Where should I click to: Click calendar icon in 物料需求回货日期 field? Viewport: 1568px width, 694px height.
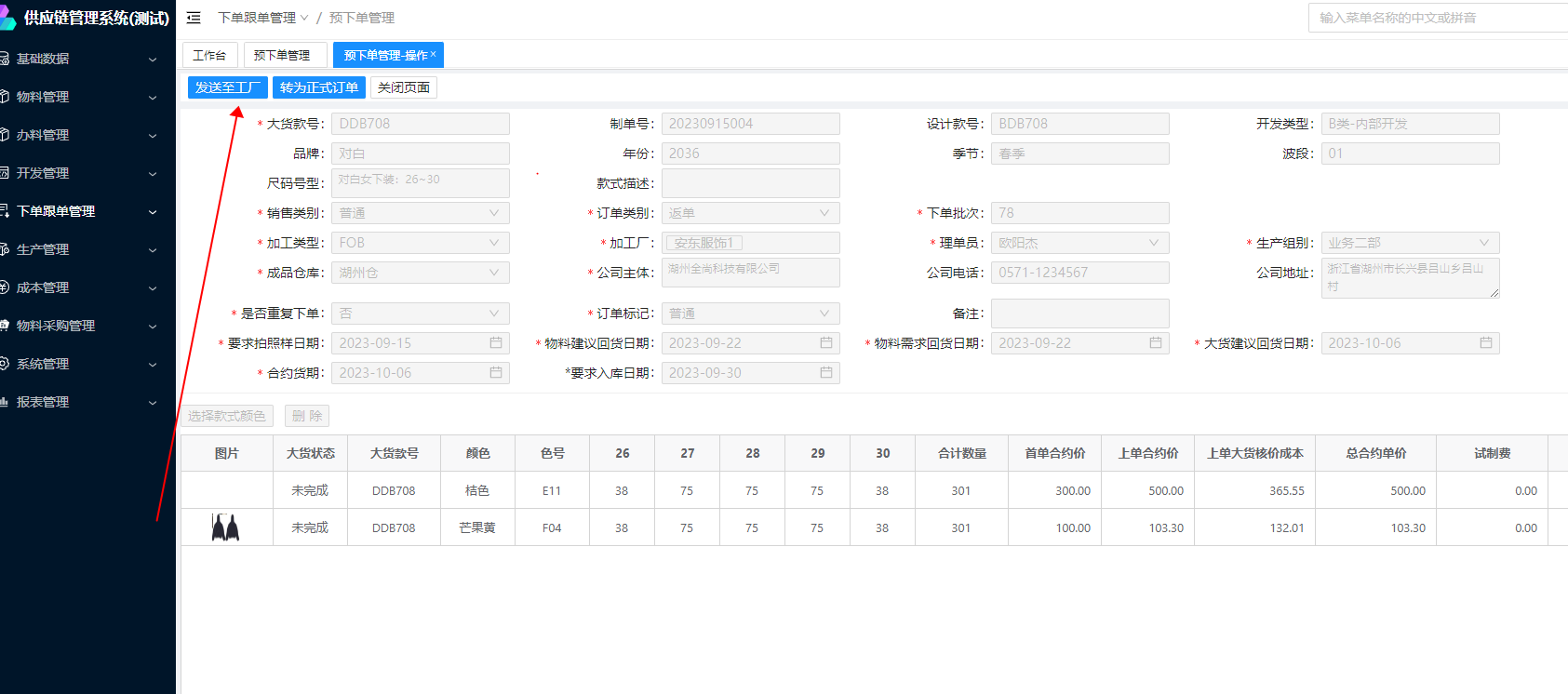(x=1155, y=343)
